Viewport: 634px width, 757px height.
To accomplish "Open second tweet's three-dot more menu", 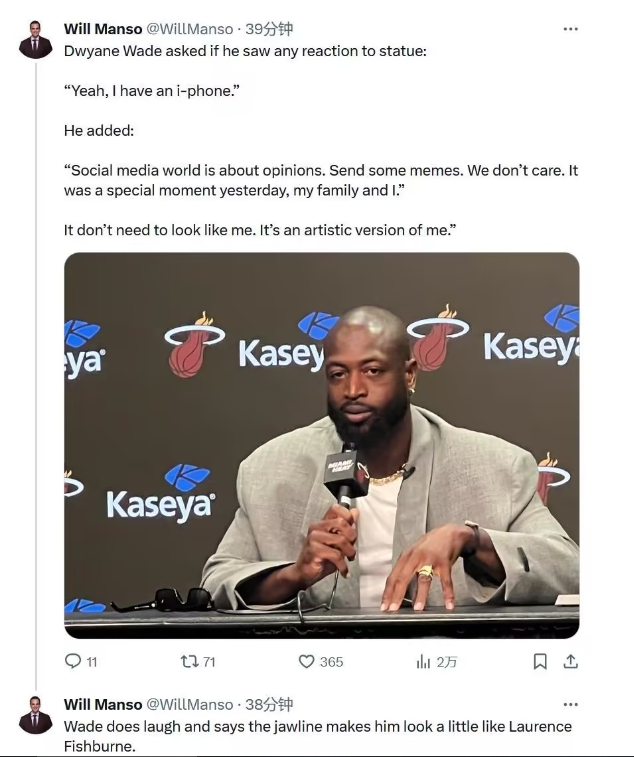I will [x=570, y=704].
